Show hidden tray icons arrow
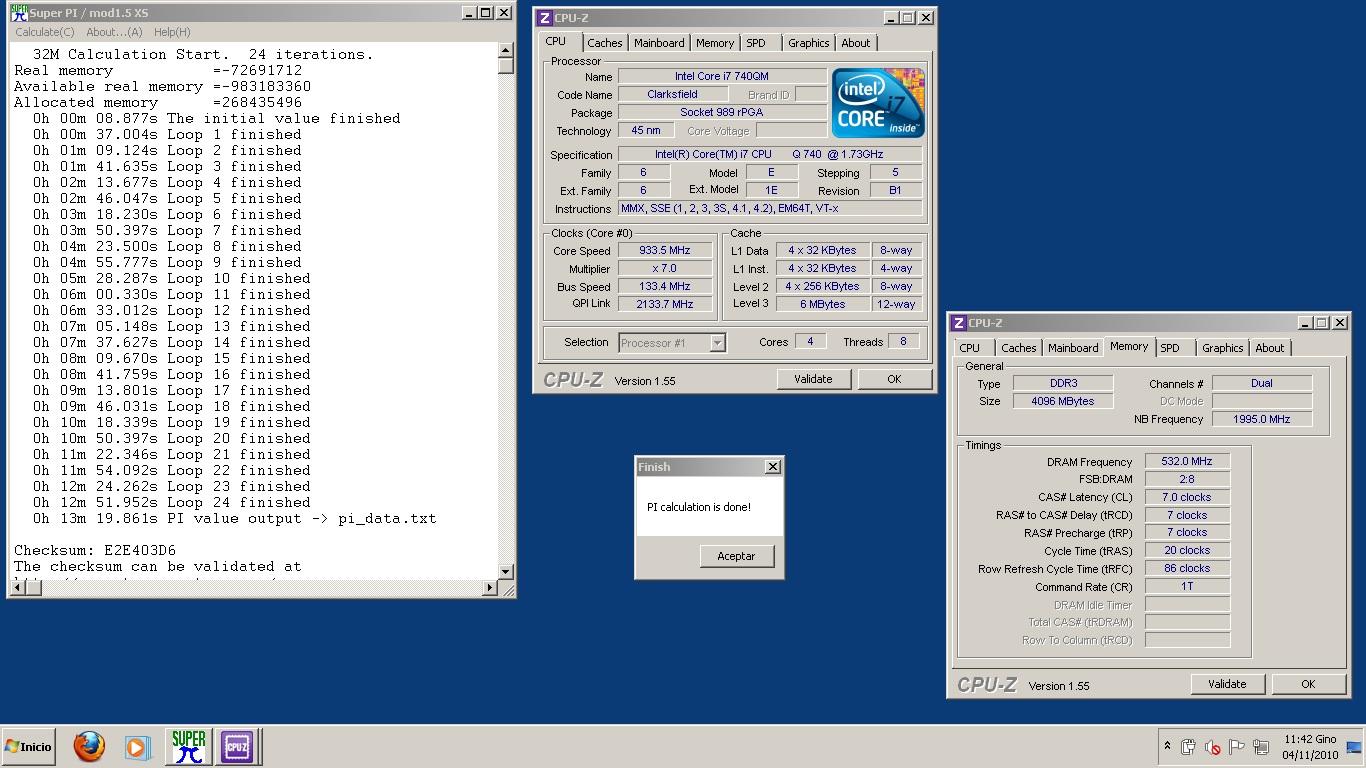Screen dimensions: 1366x768 [x=1167, y=746]
